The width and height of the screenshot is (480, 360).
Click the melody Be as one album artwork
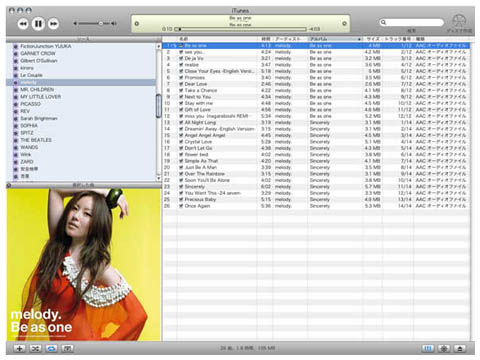(84, 265)
